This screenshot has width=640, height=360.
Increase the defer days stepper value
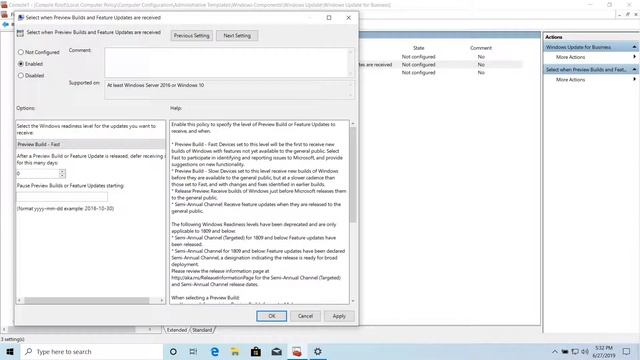click(62, 171)
